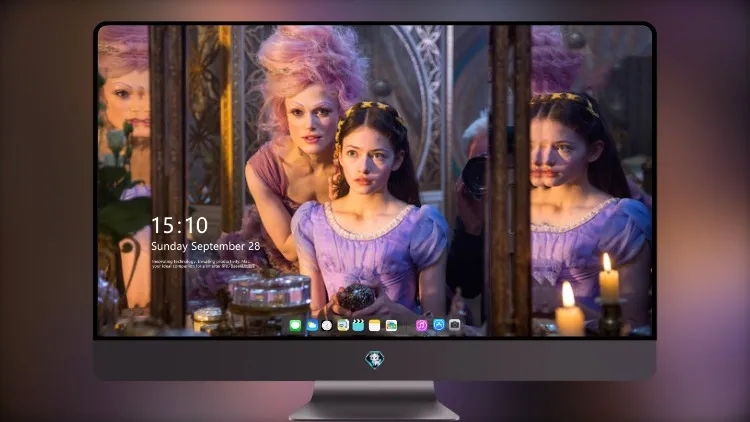Viewport: 750px width, 422px height.
Task: Open the yellow Notes app in dock
Action: pyautogui.click(x=375, y=325)
